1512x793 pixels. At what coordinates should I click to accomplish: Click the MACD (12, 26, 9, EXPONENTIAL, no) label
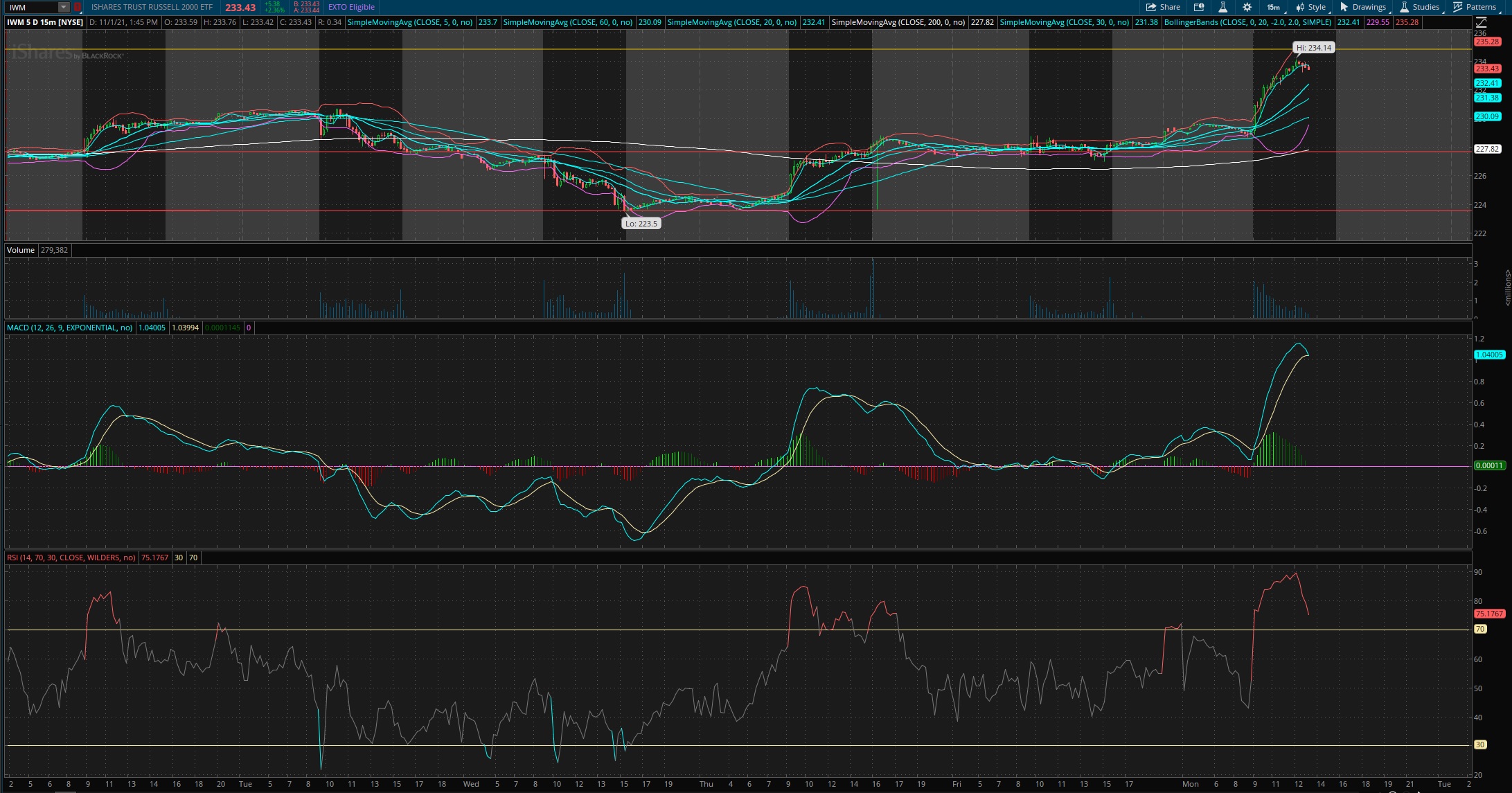(69, 328)
